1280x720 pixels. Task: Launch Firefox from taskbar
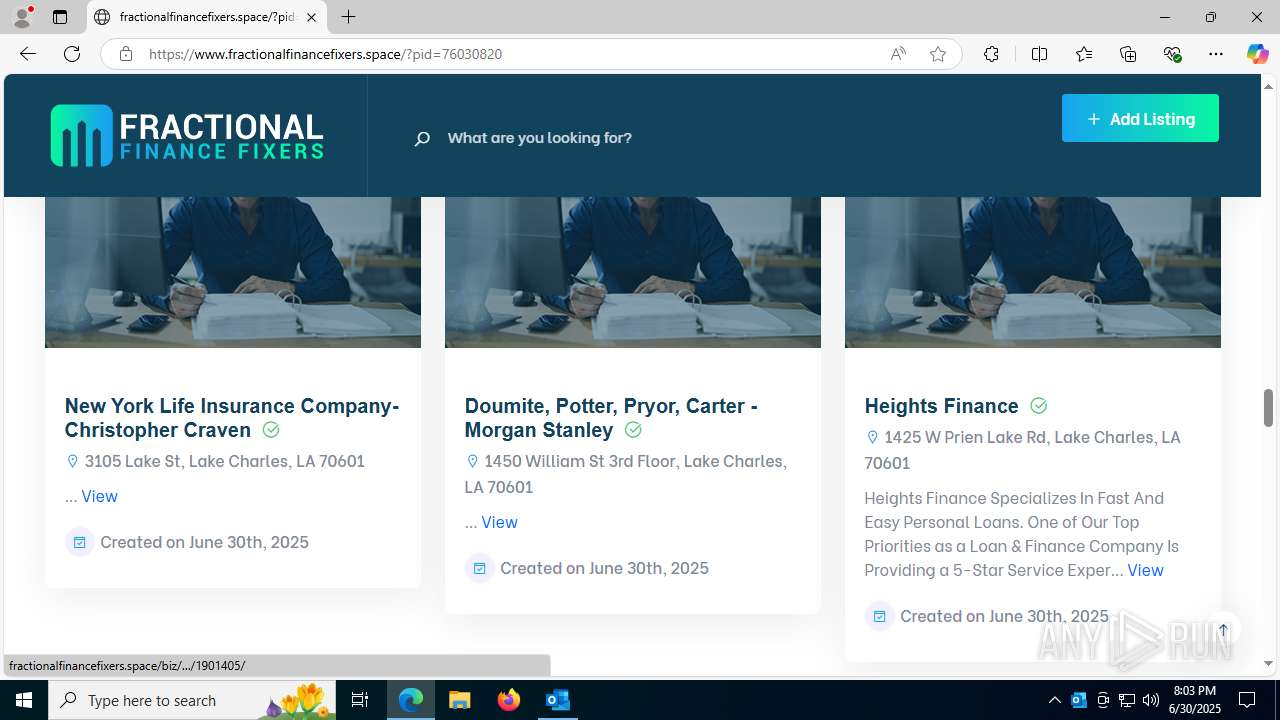(509, 700)
